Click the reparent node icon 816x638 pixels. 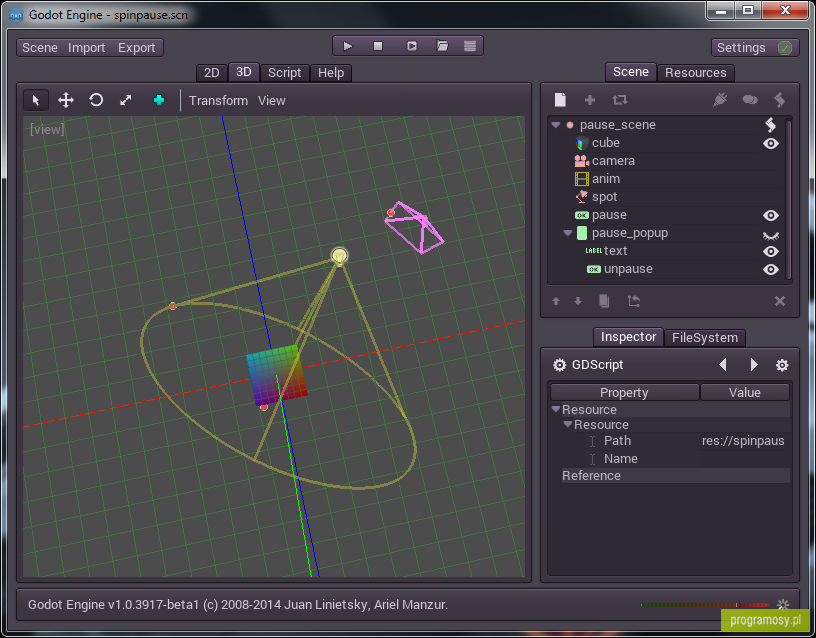coord(633,301)
